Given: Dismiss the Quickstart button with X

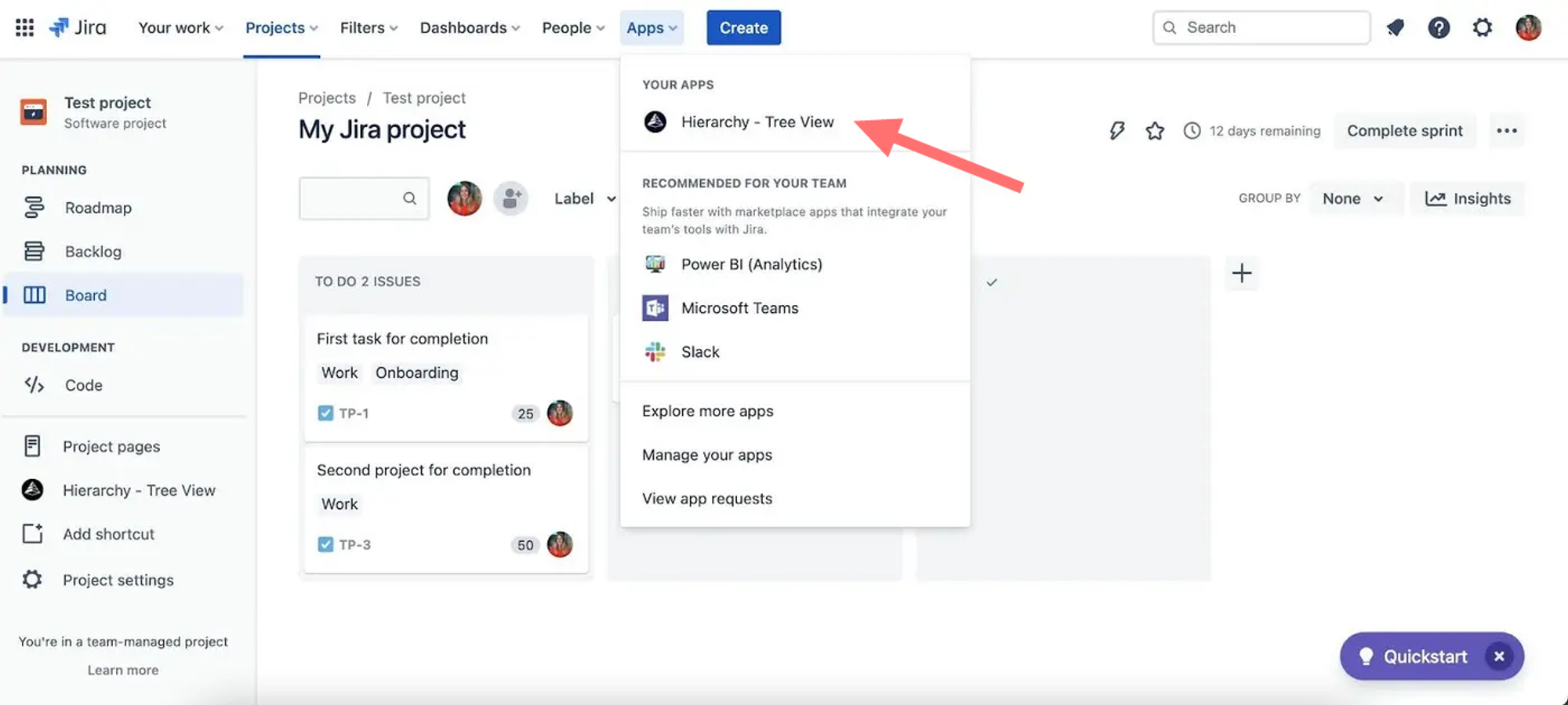Looking at the screenshot, I should pos(1499,656).
